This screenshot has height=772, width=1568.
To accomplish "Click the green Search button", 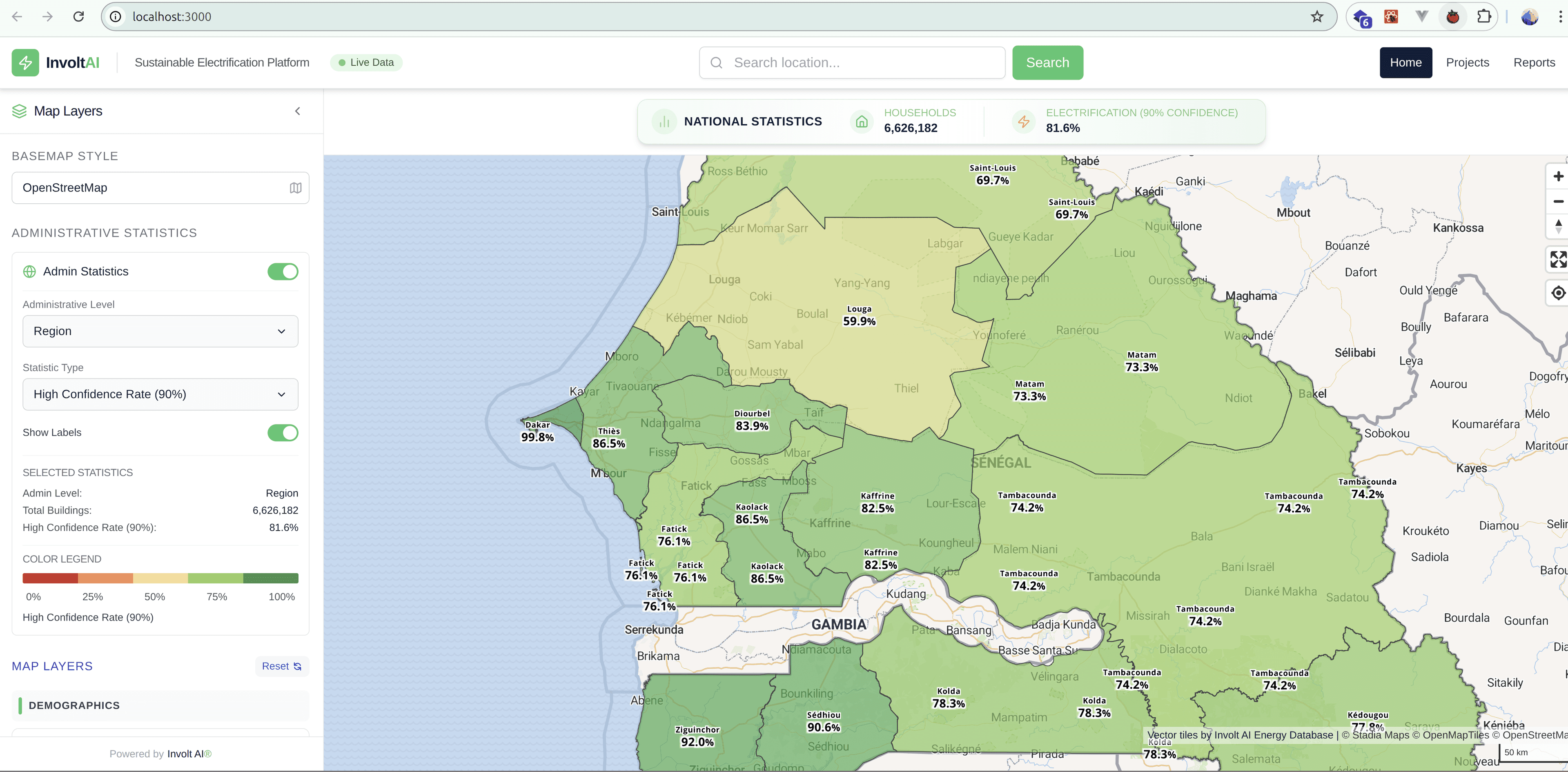I will (1047, 62).
